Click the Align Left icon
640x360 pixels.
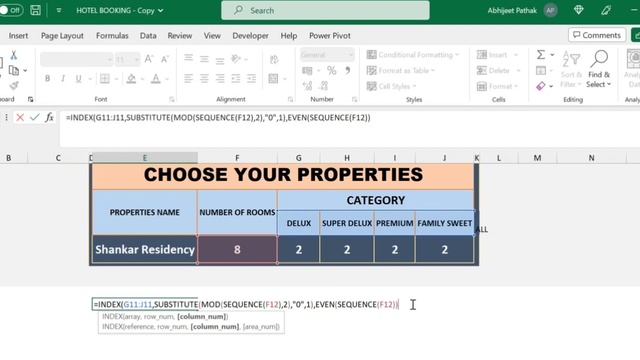click(x=188, y=78)
